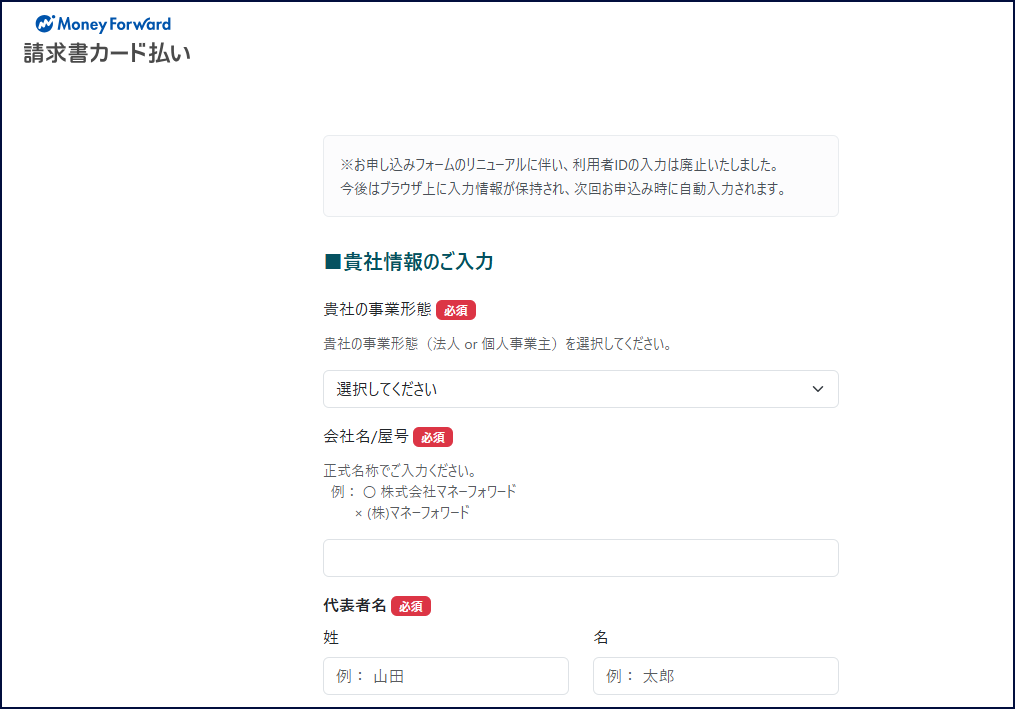Viewport: 1015px width, 709px height.
Task: Focus the 会社名/屋号 text input field
Action: (580, 558)
